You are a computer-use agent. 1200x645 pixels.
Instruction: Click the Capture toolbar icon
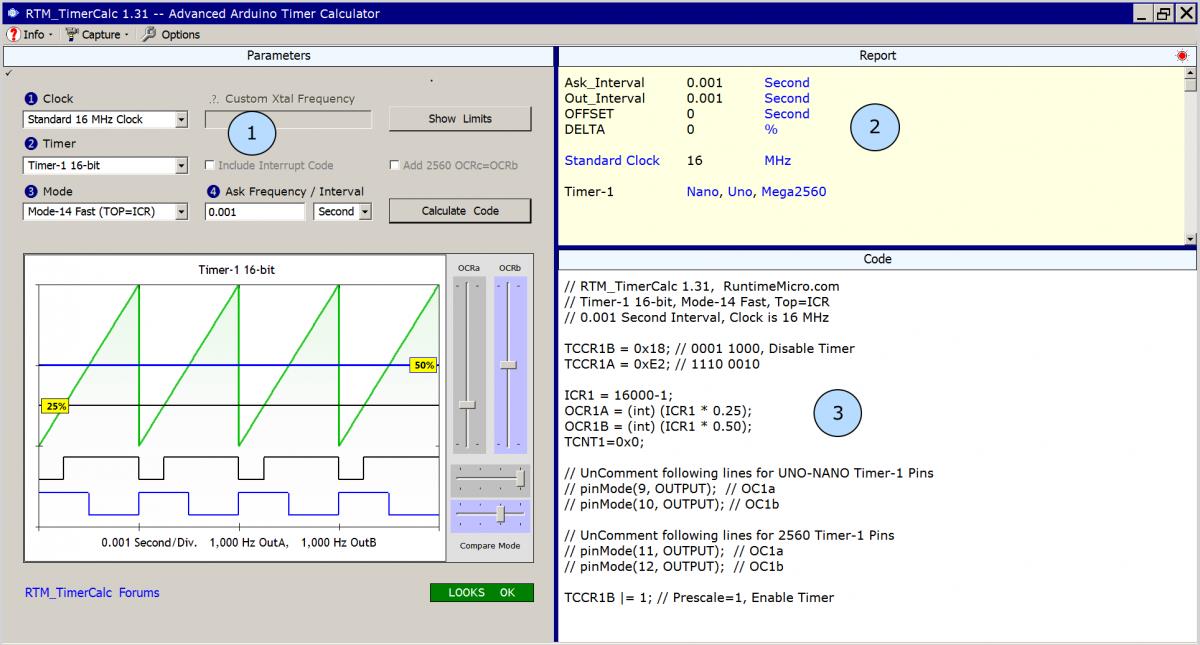pos(72,34)
